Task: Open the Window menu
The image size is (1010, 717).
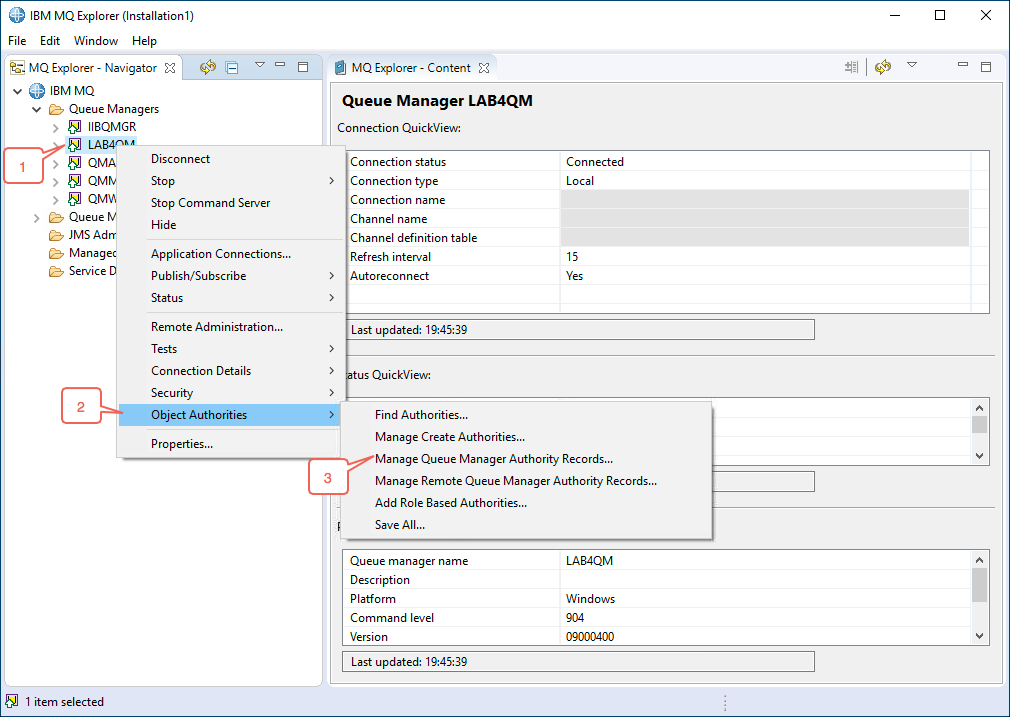Action: tap(96, 41)
